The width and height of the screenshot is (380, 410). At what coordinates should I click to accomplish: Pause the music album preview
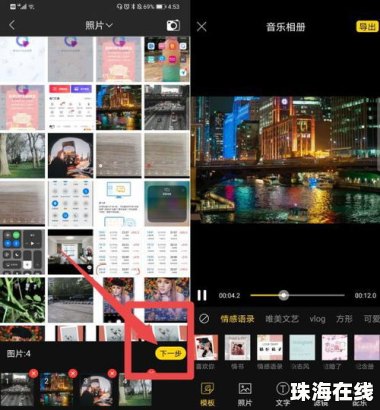tap(202, 295)
